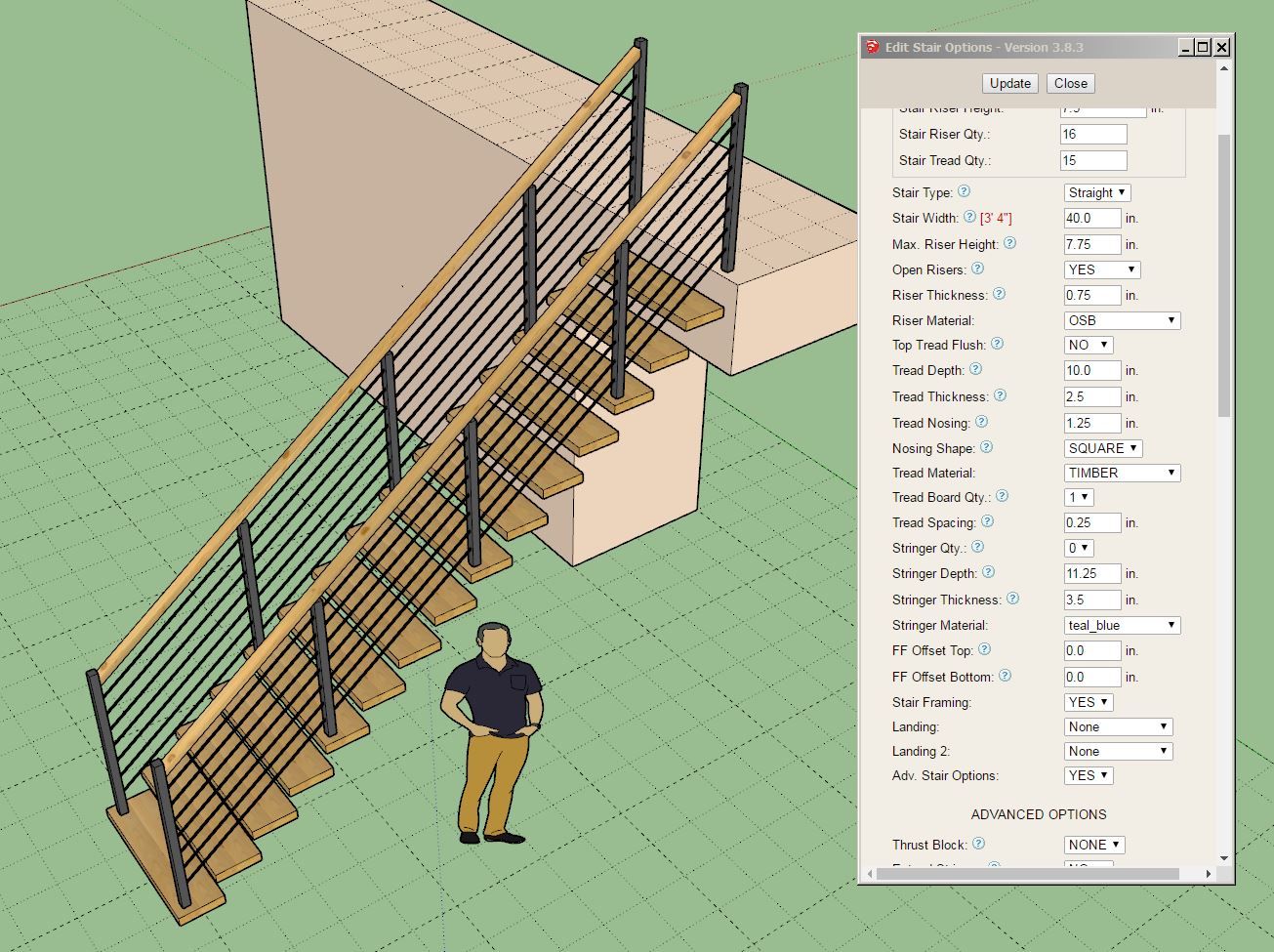
Task: Click the human figure in the model
Action: pos(491,732)
